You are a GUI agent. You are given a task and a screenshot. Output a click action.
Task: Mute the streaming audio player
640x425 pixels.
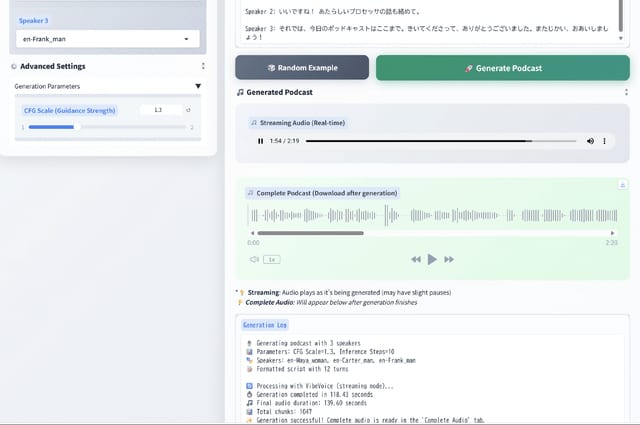[x=590, y=141]
